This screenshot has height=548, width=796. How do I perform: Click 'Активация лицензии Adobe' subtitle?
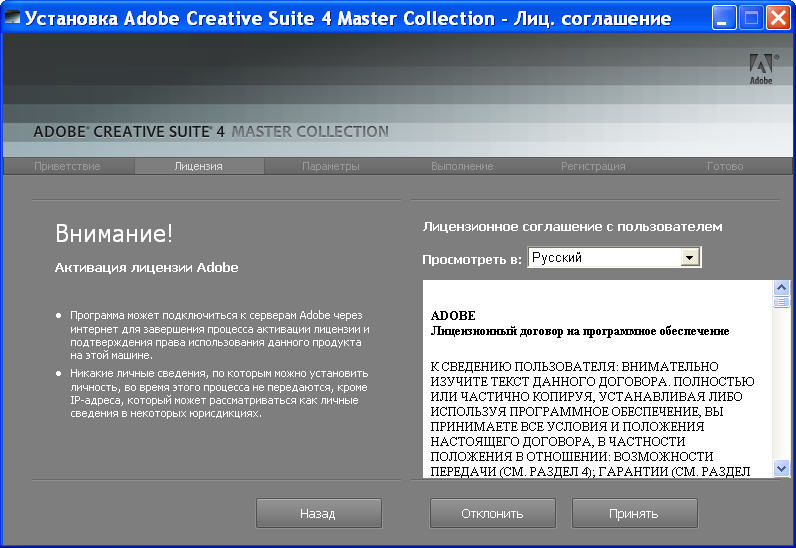click(x=146, y=268)
